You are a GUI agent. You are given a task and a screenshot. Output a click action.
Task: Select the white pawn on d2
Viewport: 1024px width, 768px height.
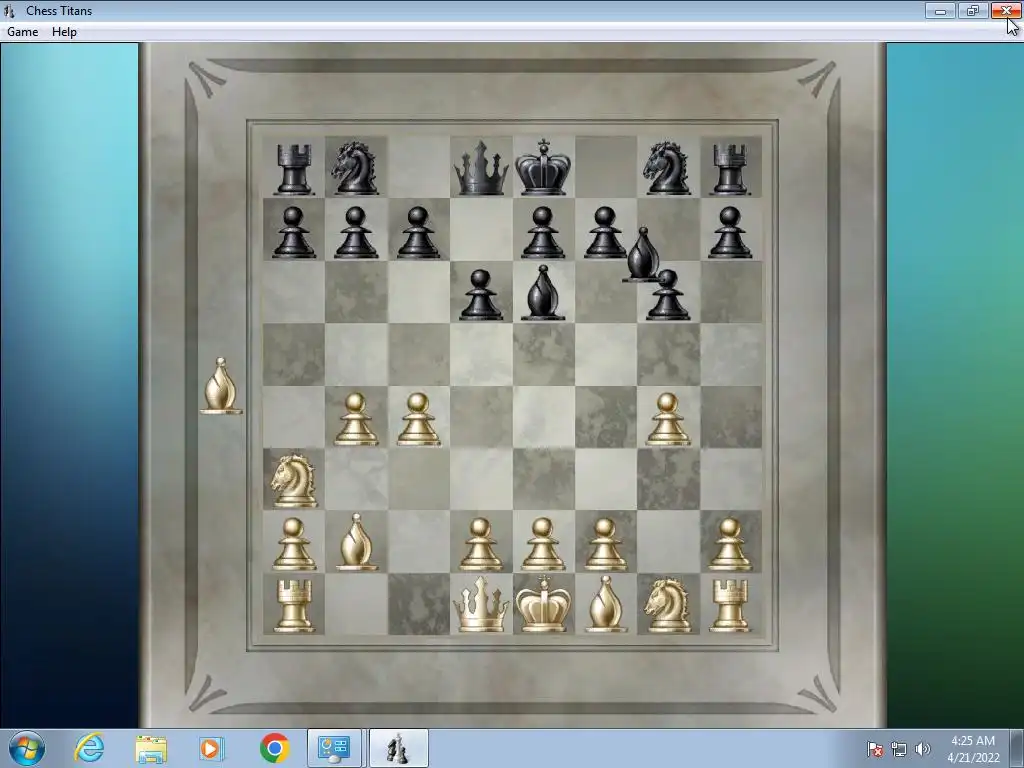coord(481,545)
